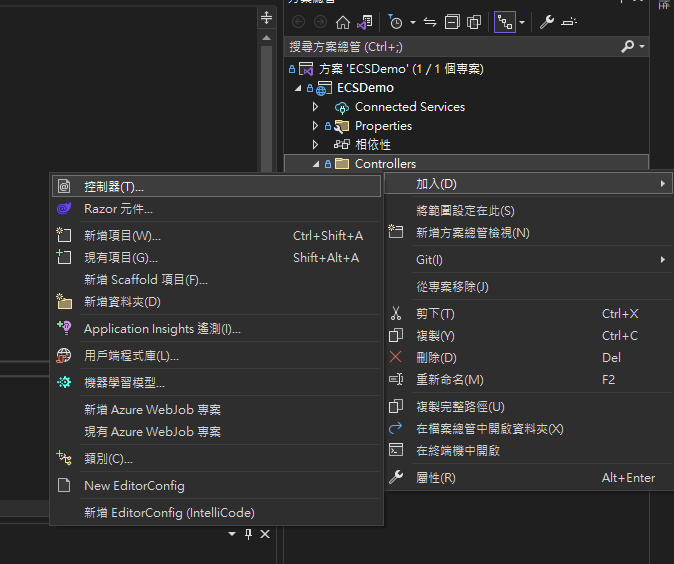Select the 相依性 tree item
The width and height of the screenshot is (674, 564).
tap(372, 144)
